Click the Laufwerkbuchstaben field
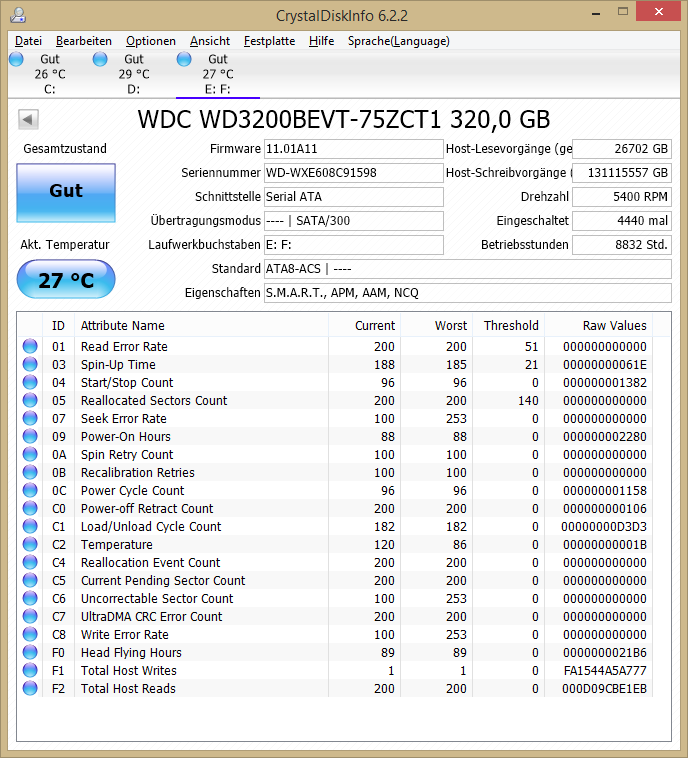This screenshot has width=688, height=758. click(353, 245)
